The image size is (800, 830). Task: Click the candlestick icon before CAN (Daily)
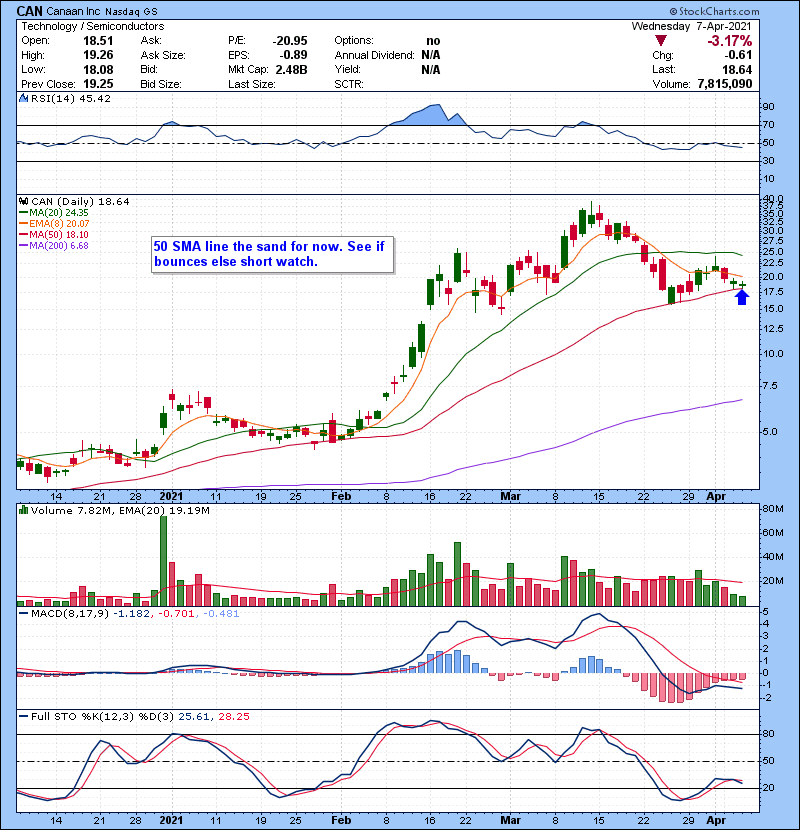click(x=23, y=202)
